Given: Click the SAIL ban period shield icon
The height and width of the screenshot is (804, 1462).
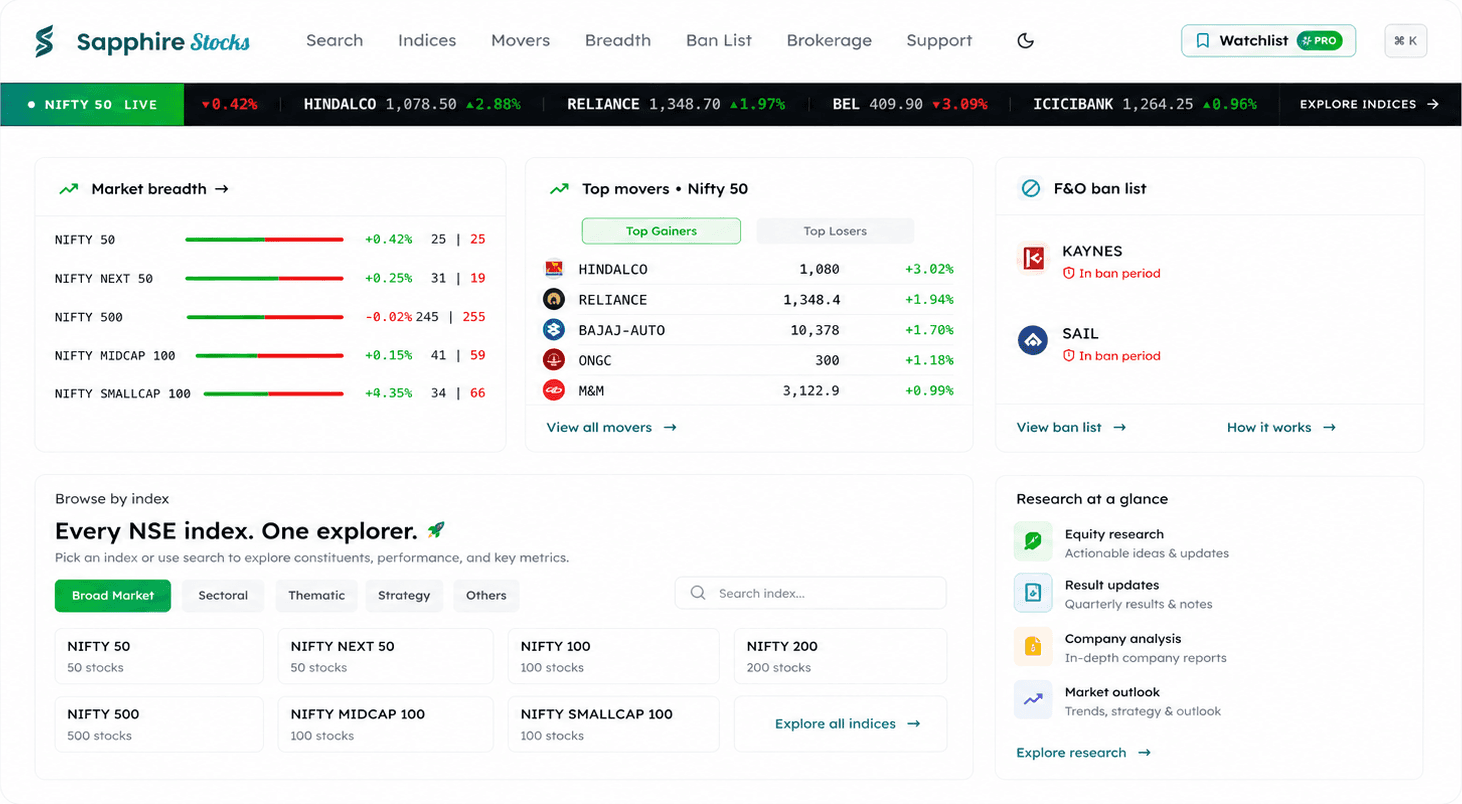Looking at the screenshot, I should [1068, 356].
